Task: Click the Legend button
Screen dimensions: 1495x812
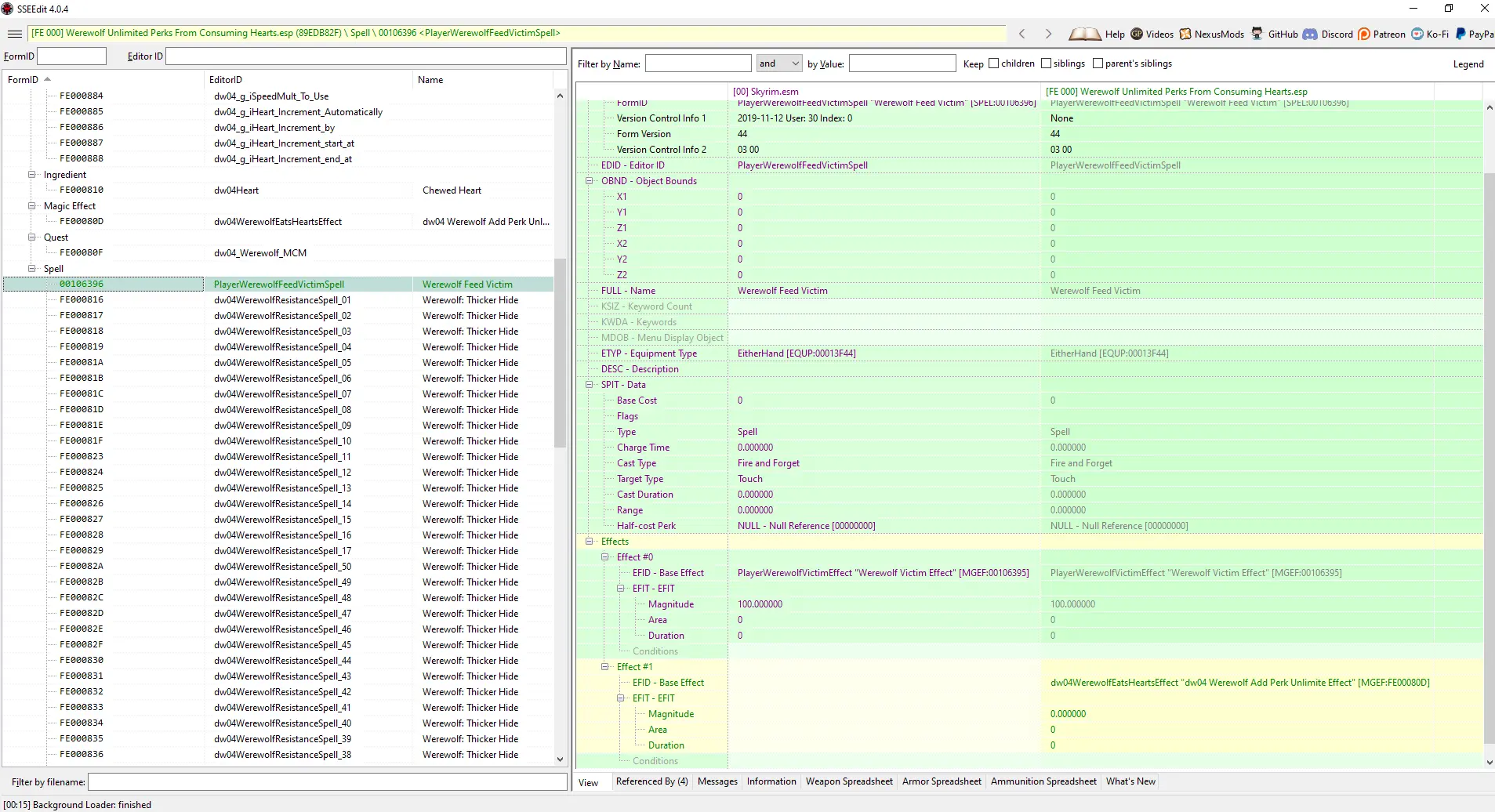Action: (1468, 64)
